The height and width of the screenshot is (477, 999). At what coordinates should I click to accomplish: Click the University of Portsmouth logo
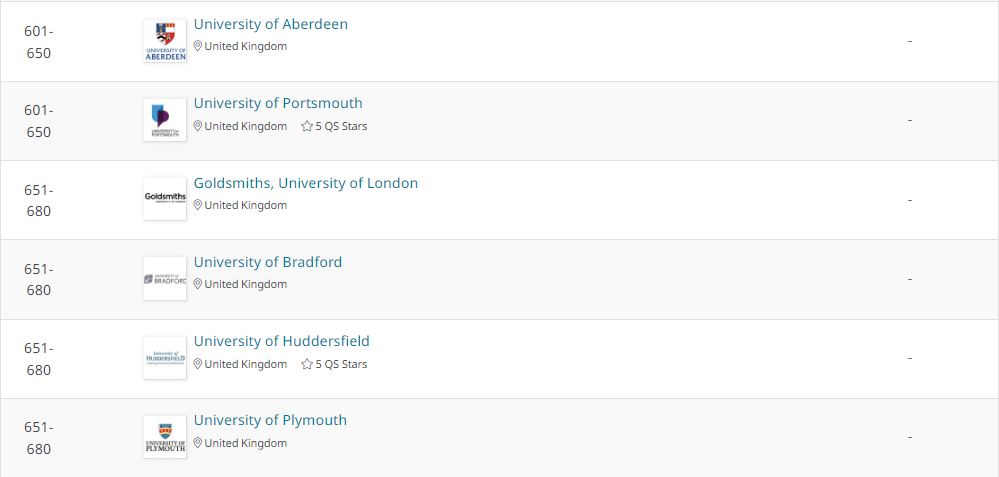[165, 120]
